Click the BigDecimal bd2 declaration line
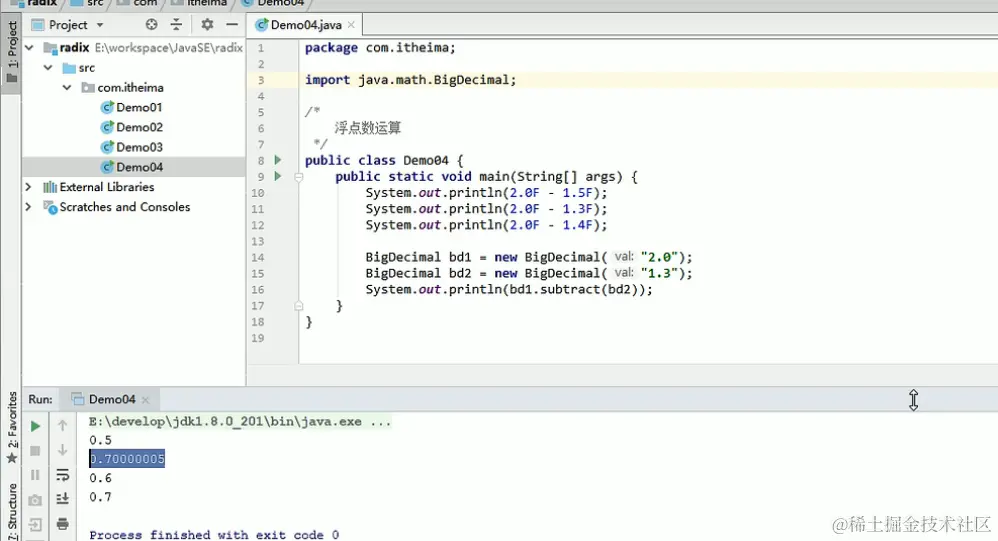 528,274
